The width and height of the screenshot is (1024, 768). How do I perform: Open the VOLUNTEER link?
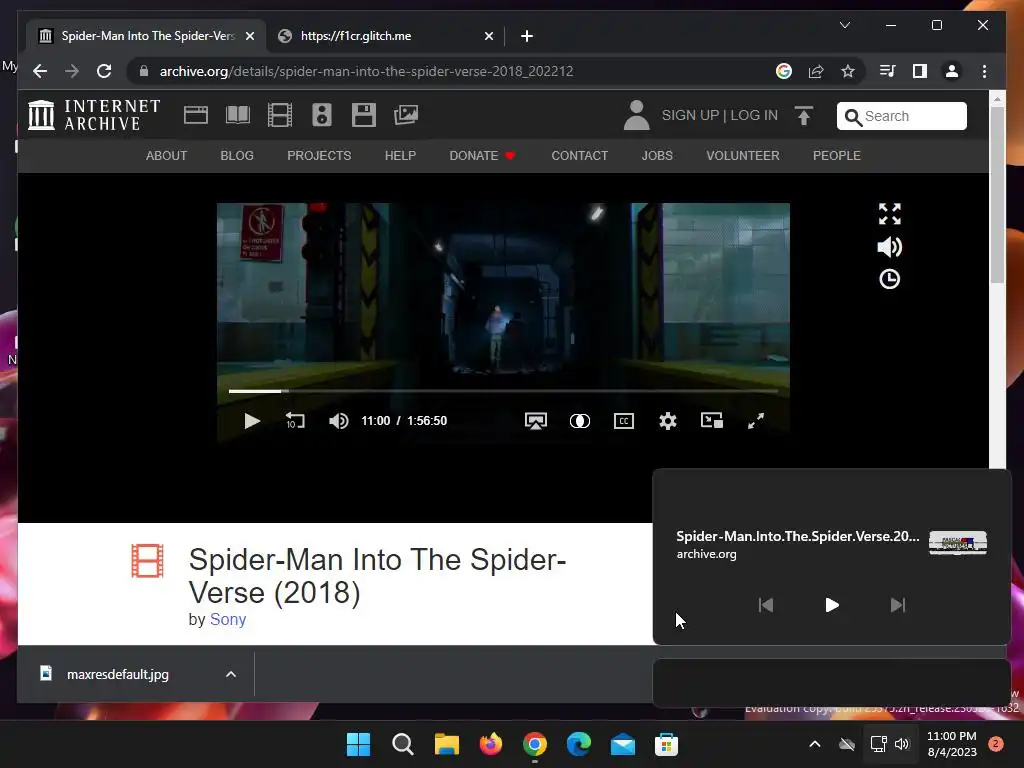[x=743, y=156]
